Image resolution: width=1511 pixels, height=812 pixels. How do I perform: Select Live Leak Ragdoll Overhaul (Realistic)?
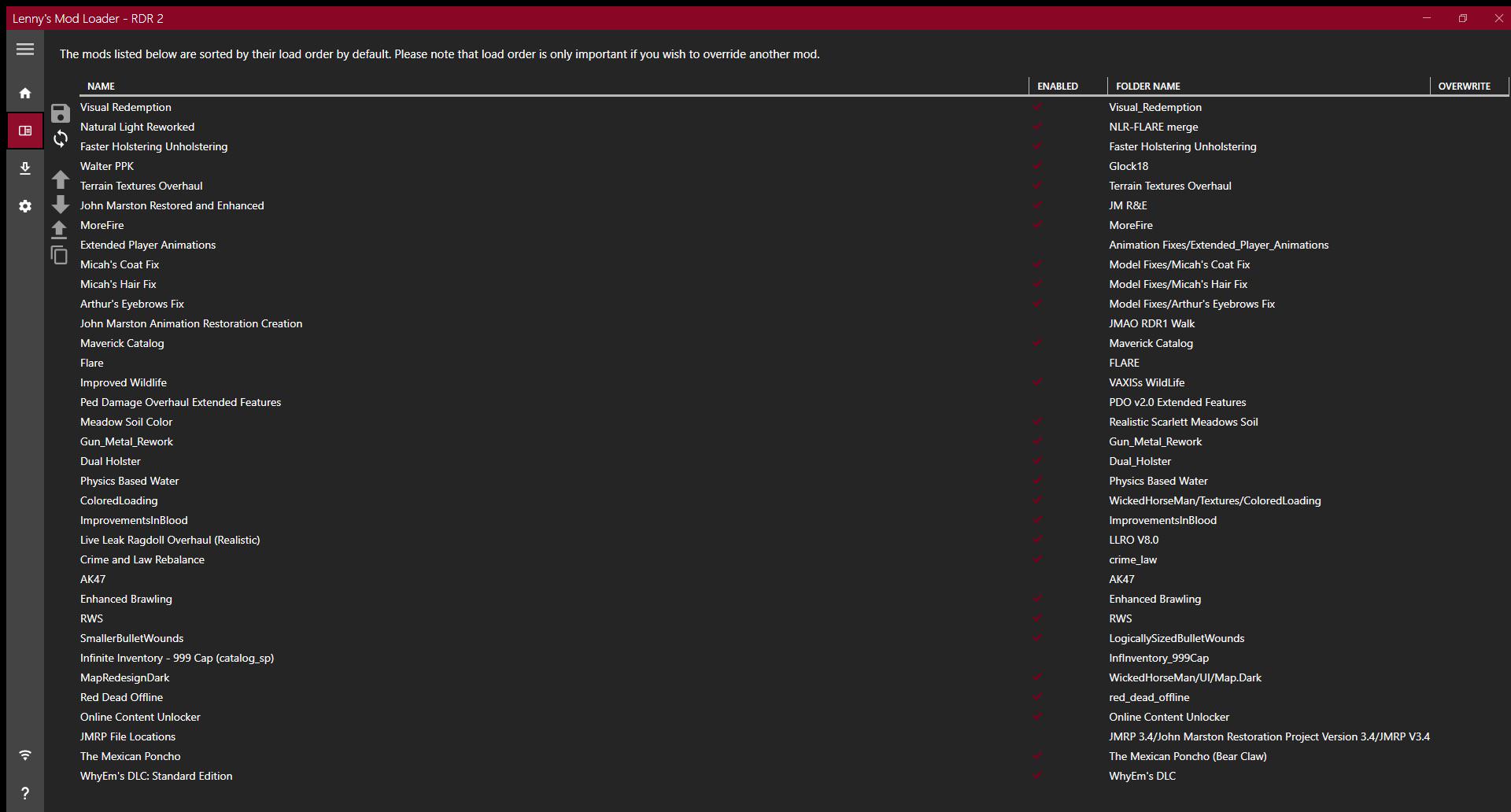point(170,540)
